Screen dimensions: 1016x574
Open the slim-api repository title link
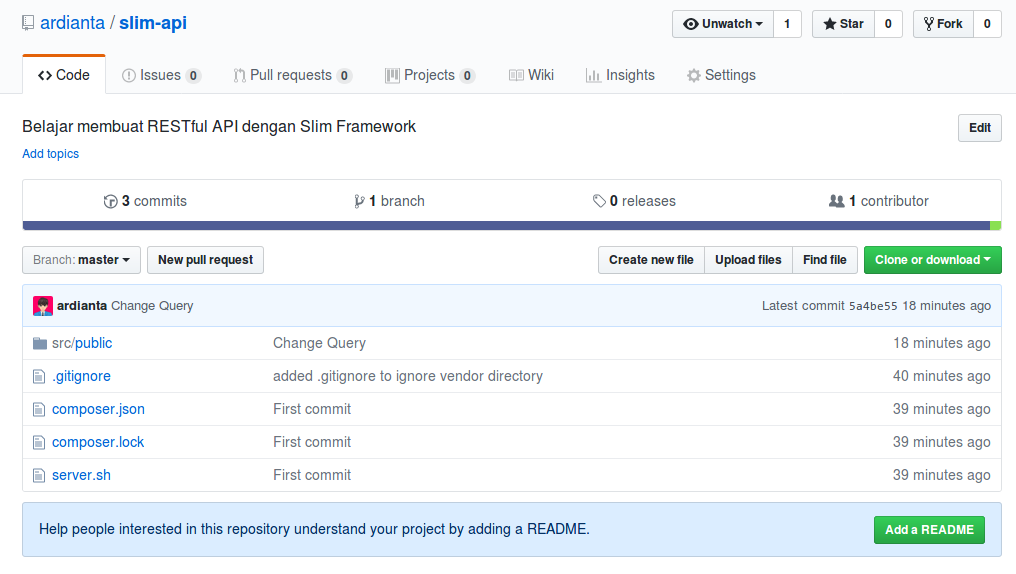coord(153,23)
